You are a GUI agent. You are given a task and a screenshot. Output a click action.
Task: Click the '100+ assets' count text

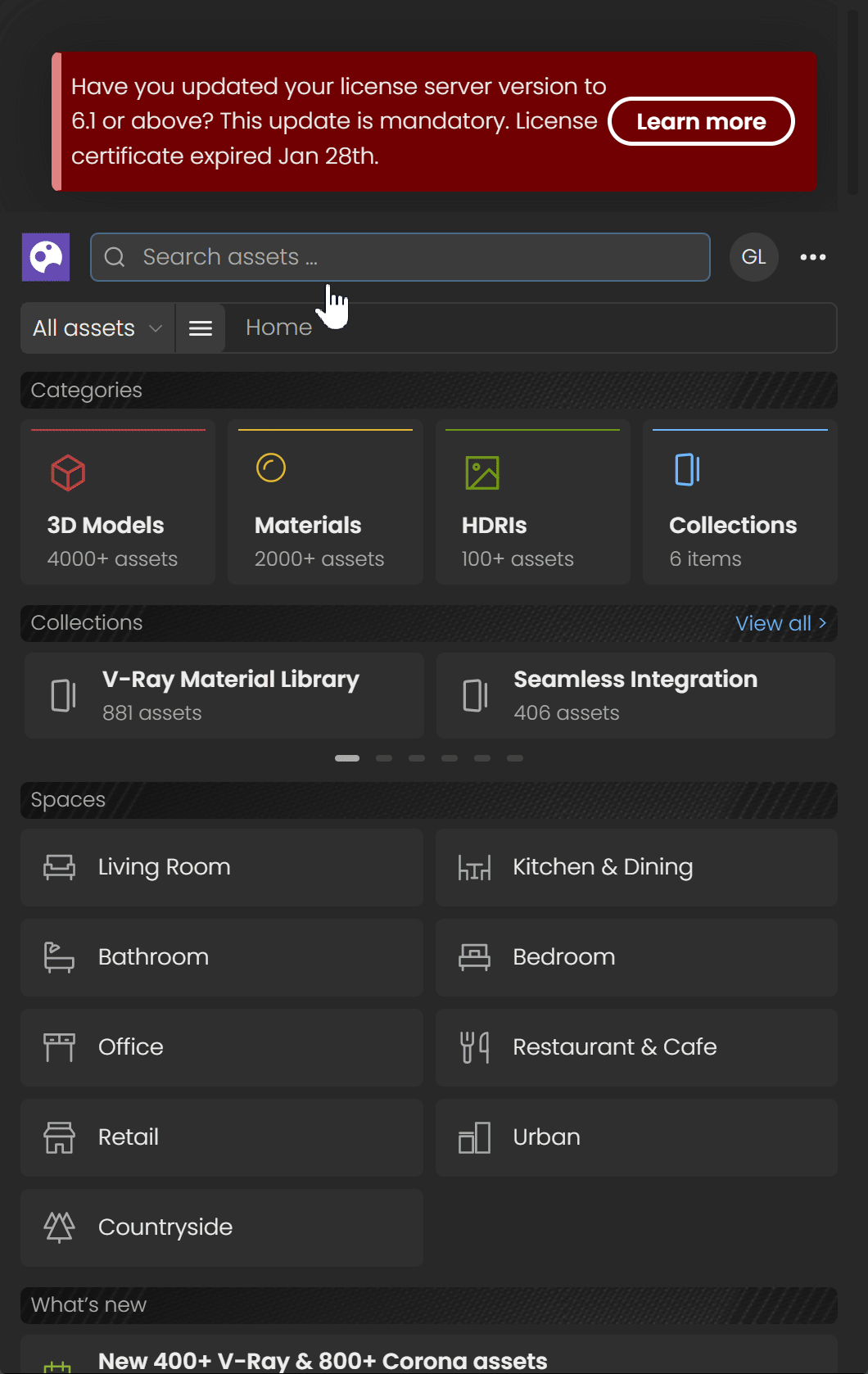[518, 559]
